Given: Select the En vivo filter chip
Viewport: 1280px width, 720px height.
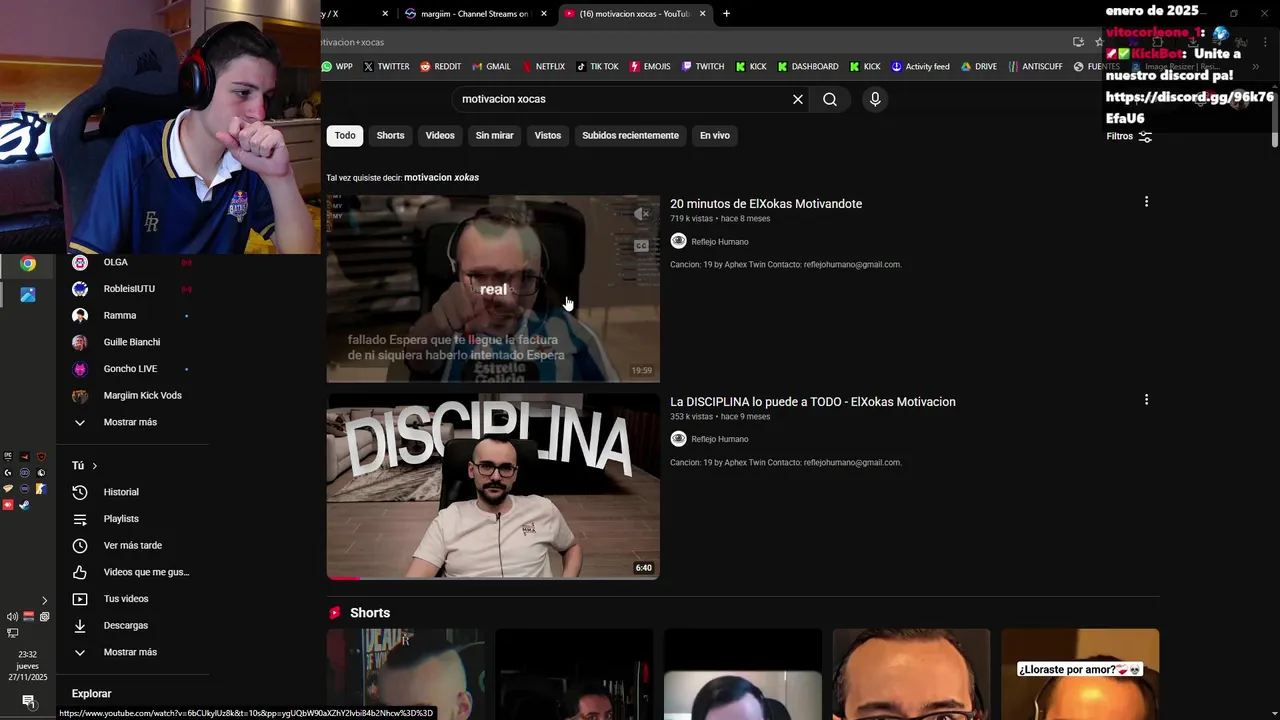Looking at the screenshot, I should 714,136.
